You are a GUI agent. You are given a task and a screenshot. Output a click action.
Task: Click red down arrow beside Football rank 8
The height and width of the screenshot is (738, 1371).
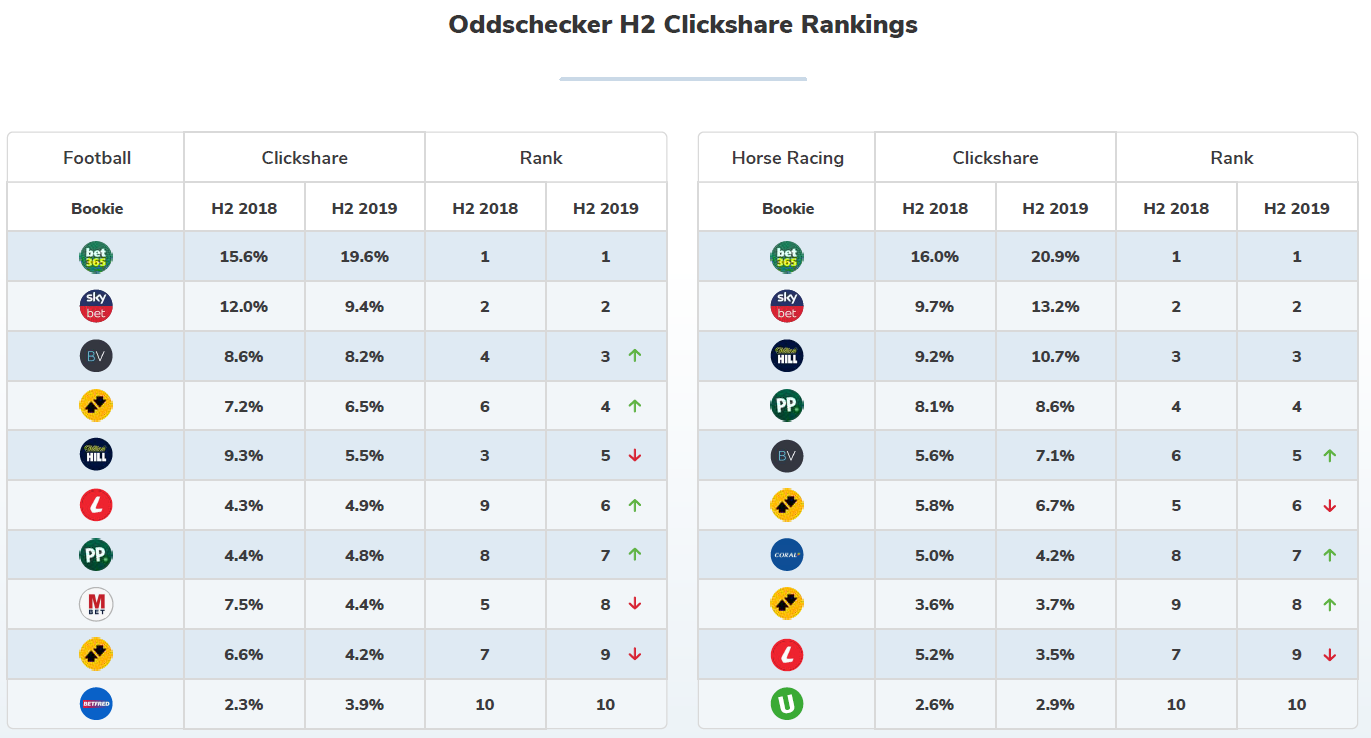coord(634,604)
